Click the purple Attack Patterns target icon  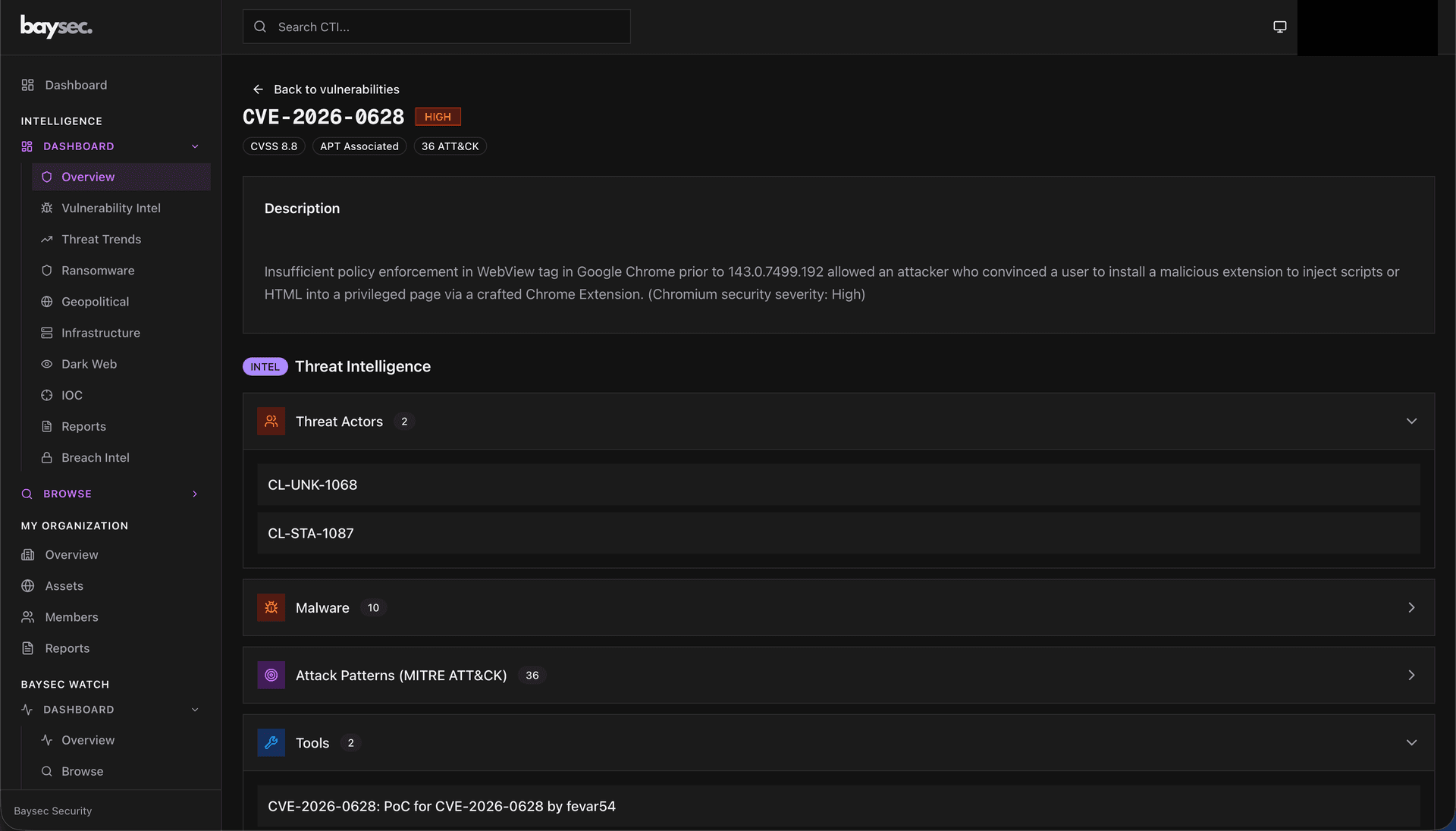point(271,676)
